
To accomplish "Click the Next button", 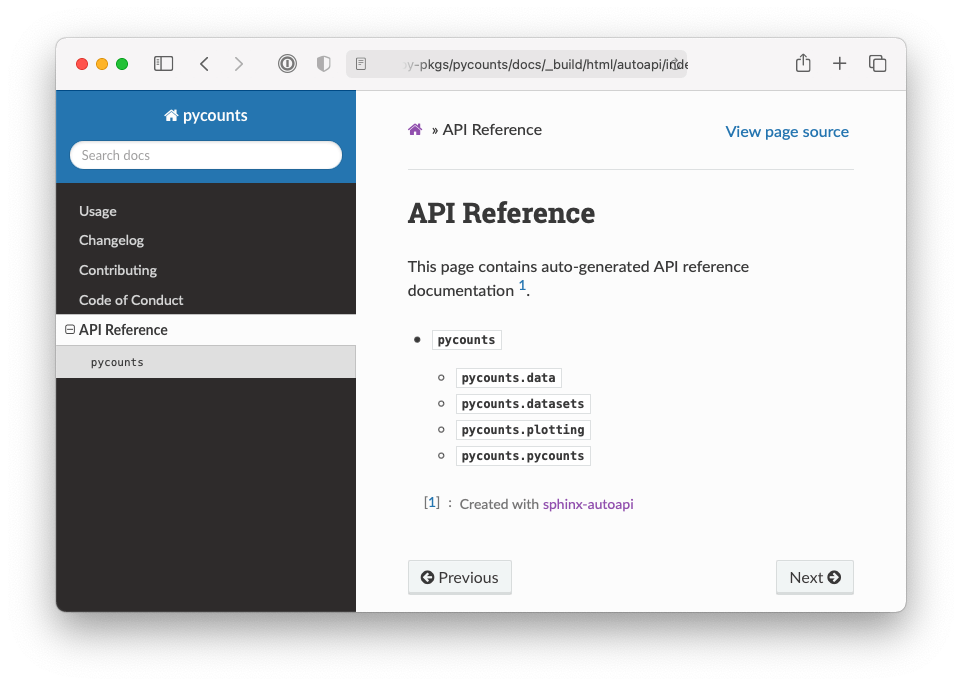I will (814, 577).
